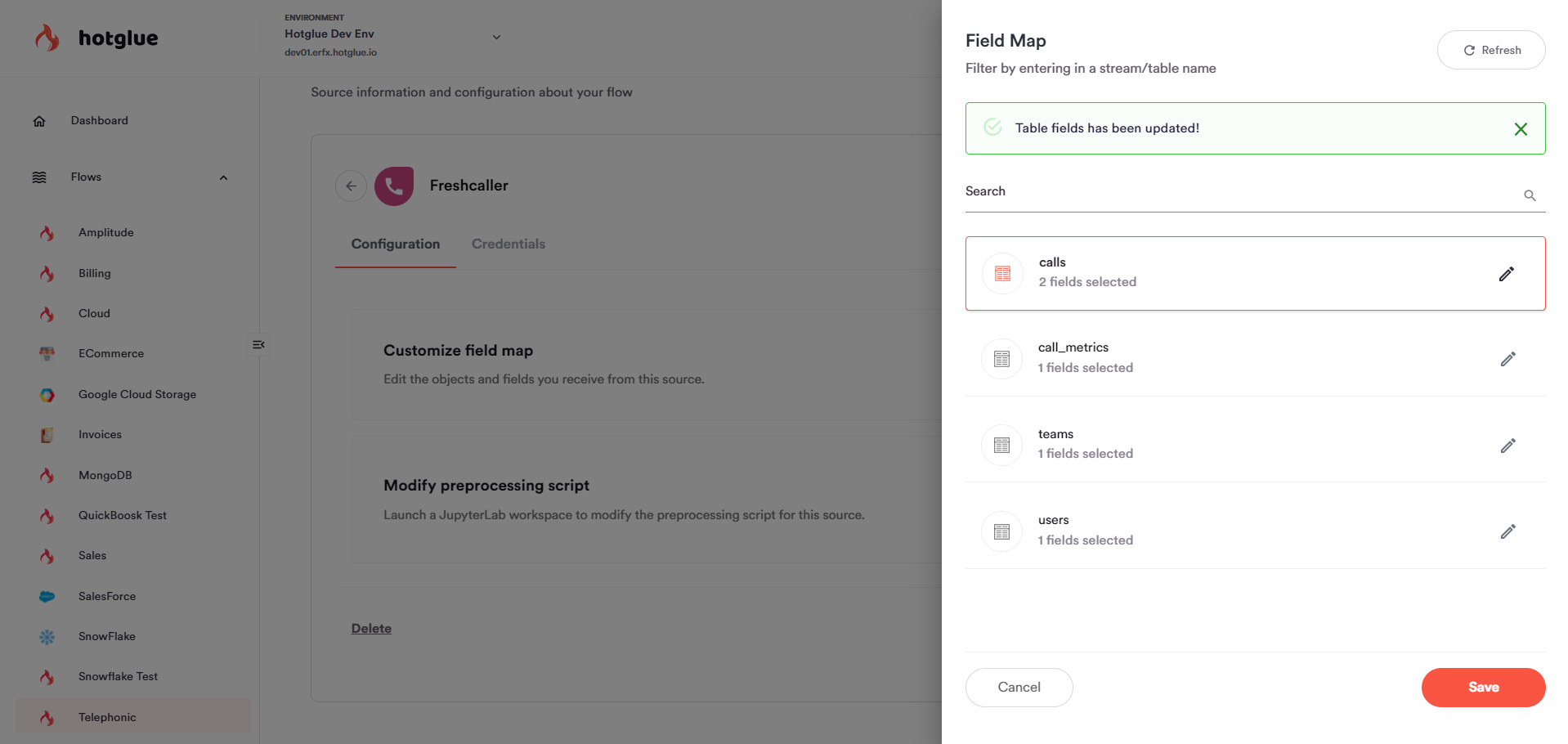Image resolution: width=1568 pixels, height=744 pixels.
Task: Select the Telephonic flow icon
Action: (47, 717)
